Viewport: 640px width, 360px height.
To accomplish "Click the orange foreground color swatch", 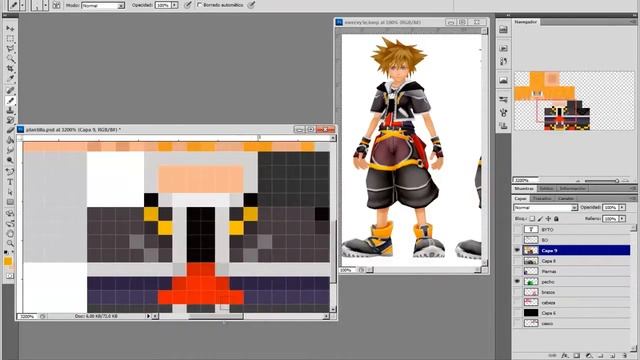I will 8,261.
